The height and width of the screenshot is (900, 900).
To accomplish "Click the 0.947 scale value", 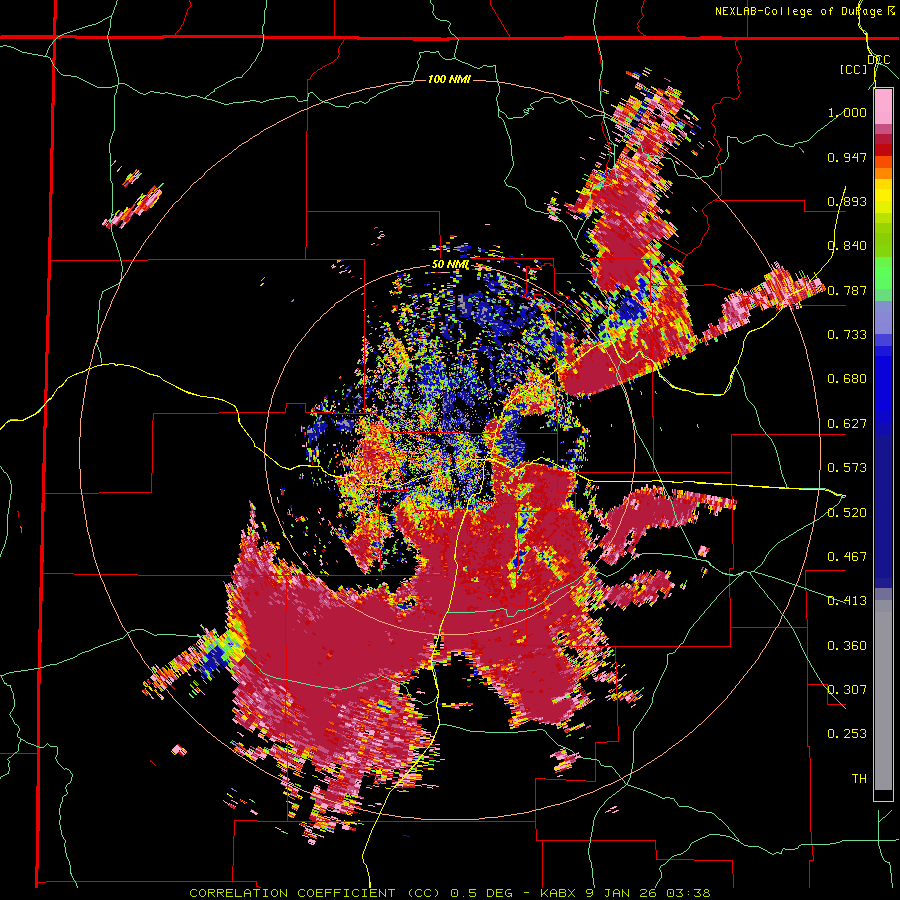I will 847,157.
